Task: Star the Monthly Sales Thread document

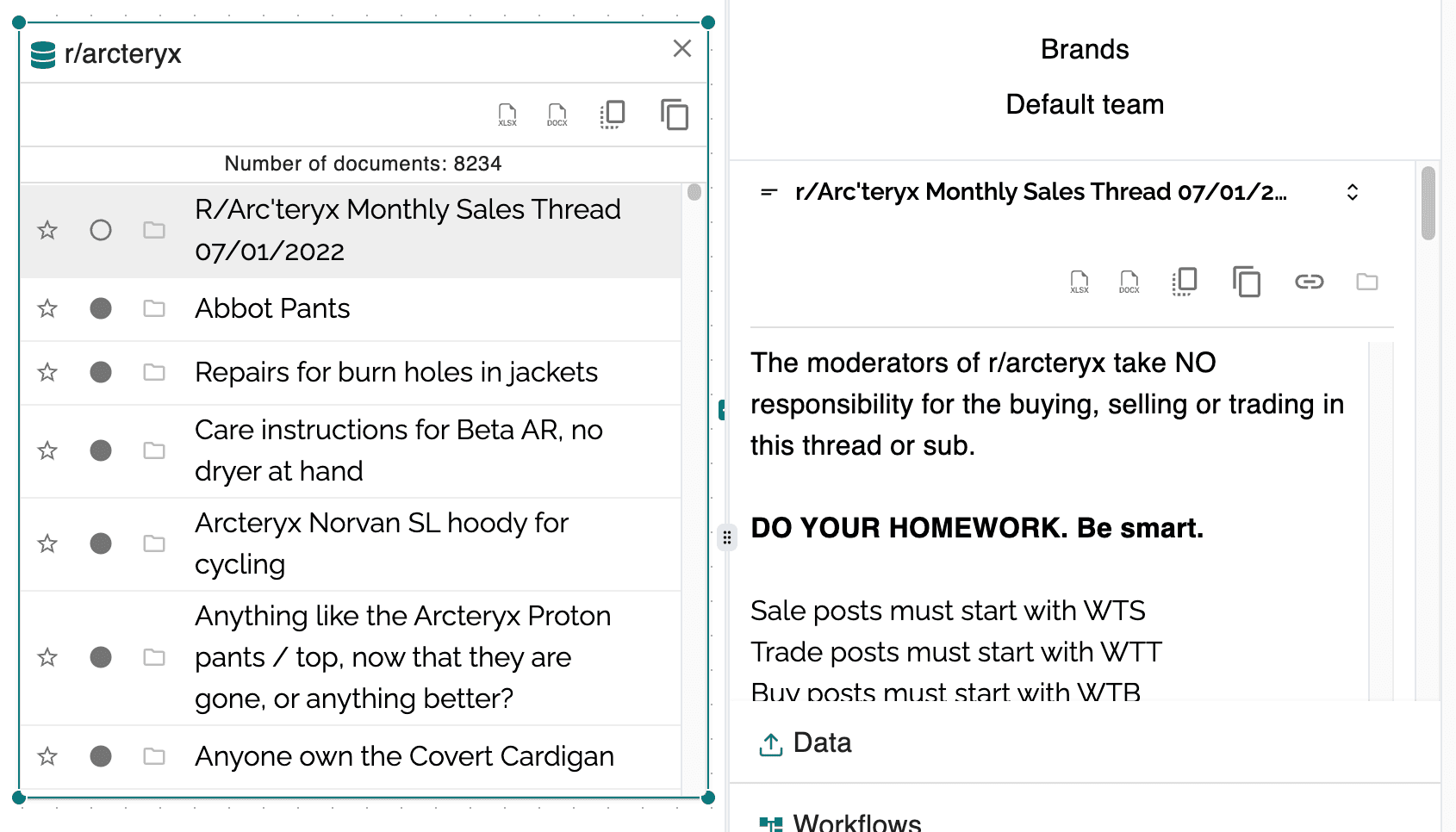Action: pyautogui.click(x=47, y=230)
